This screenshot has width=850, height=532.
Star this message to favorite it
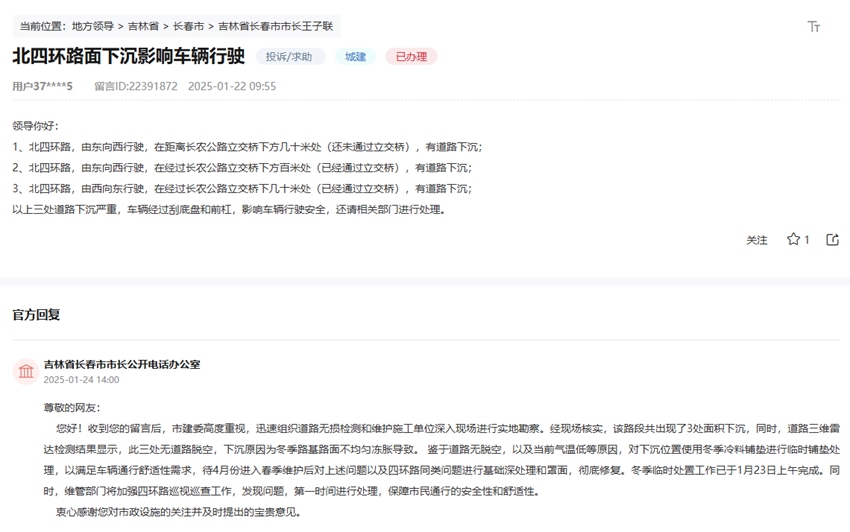point(793,240)
